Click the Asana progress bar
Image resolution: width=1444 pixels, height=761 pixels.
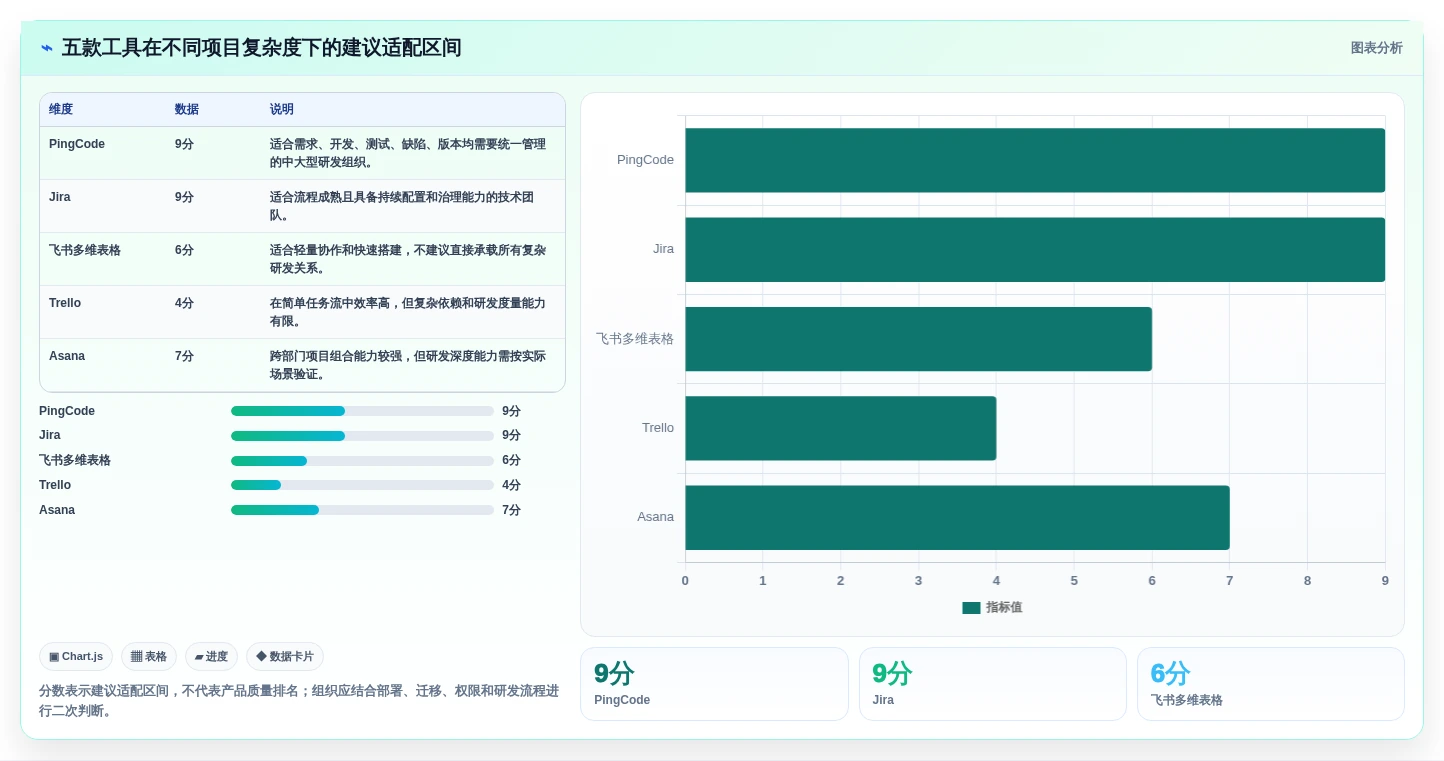pyautogui.click(x=362, y=510)
